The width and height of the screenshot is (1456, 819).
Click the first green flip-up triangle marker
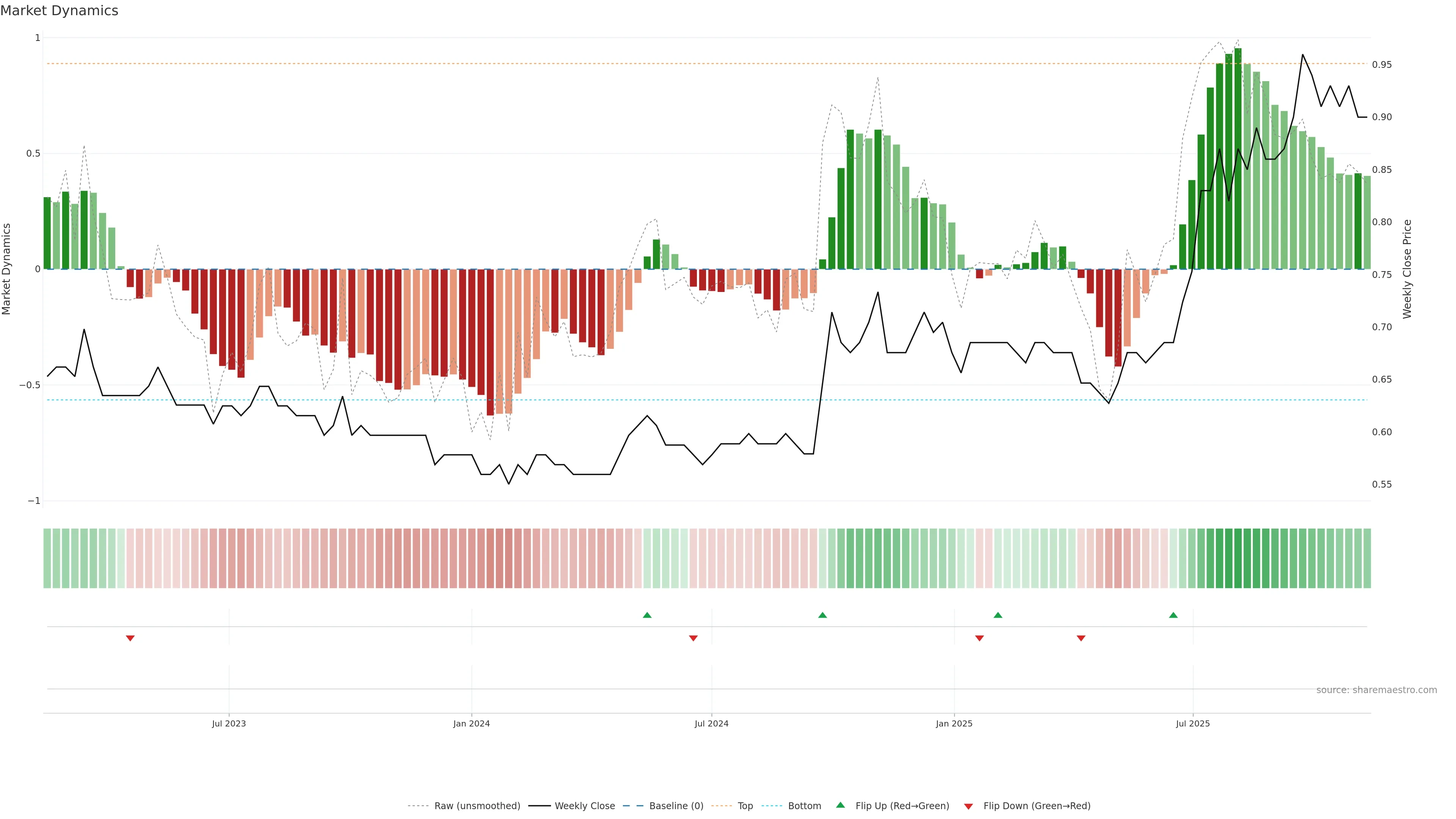pyautogui.click(x=647, y=615)
